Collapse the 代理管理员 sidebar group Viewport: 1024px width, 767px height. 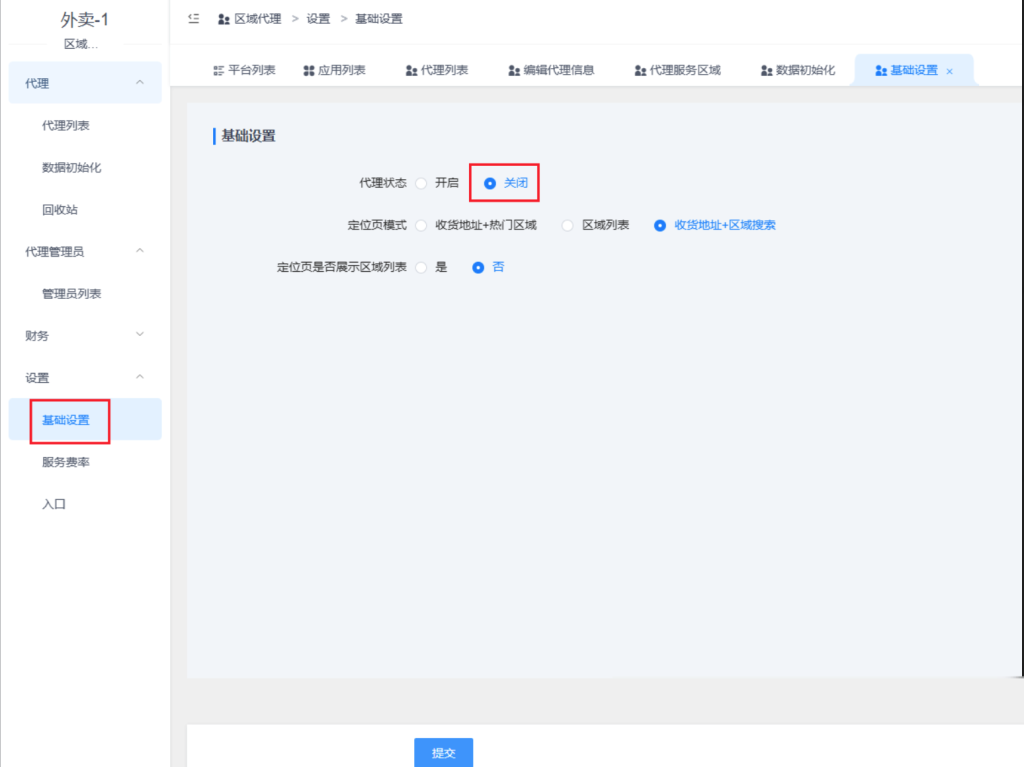tap(140, 251)
